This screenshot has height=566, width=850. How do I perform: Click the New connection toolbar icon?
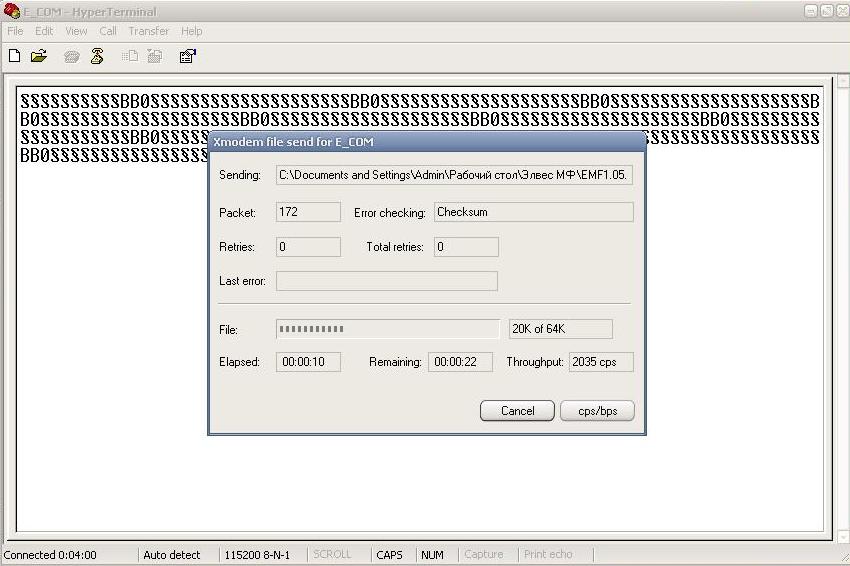15,56
